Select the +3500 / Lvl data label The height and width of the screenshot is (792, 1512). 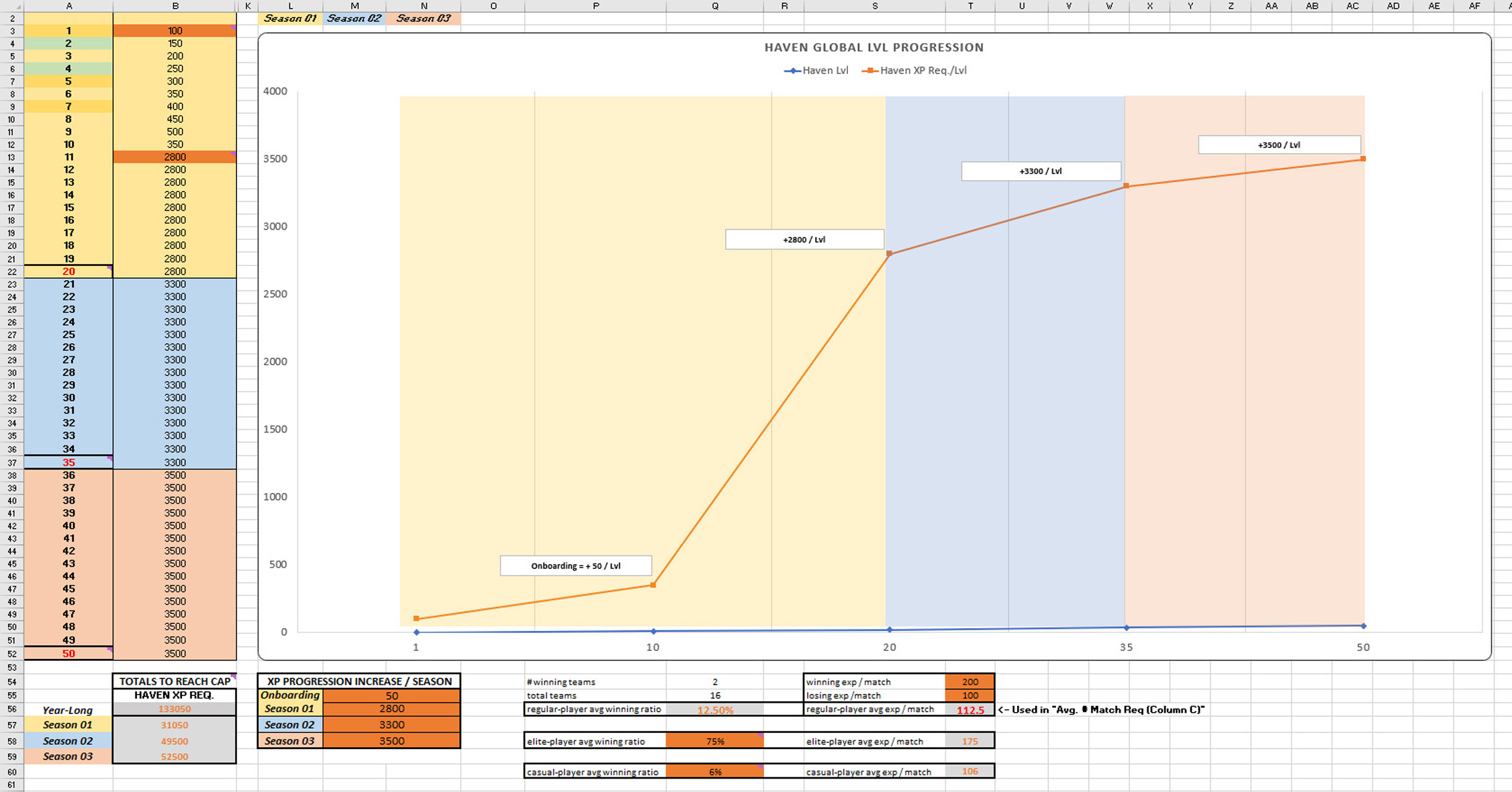[1278, 144]
